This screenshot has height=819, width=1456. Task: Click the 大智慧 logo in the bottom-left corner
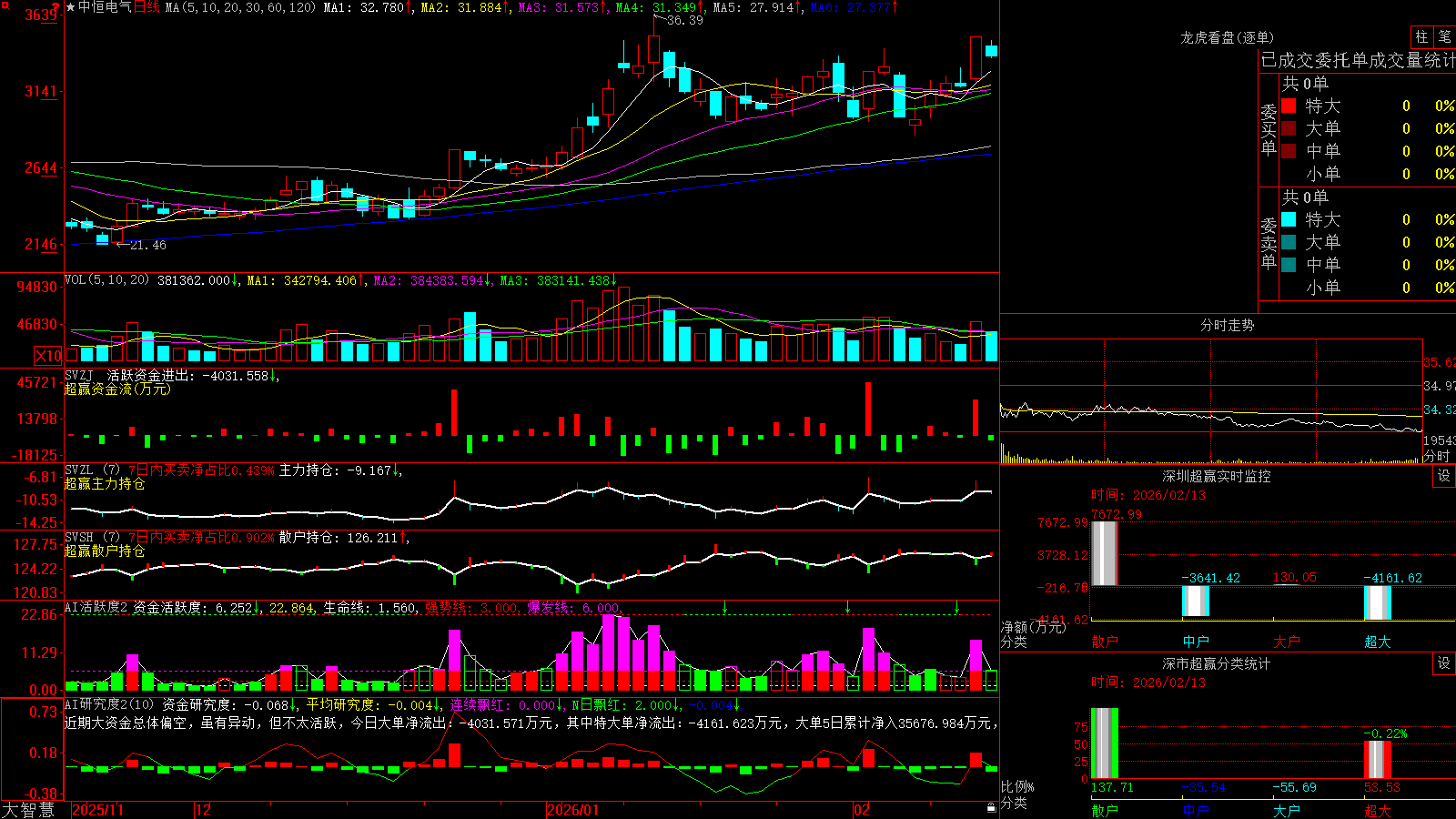click(x=28, y=810)
